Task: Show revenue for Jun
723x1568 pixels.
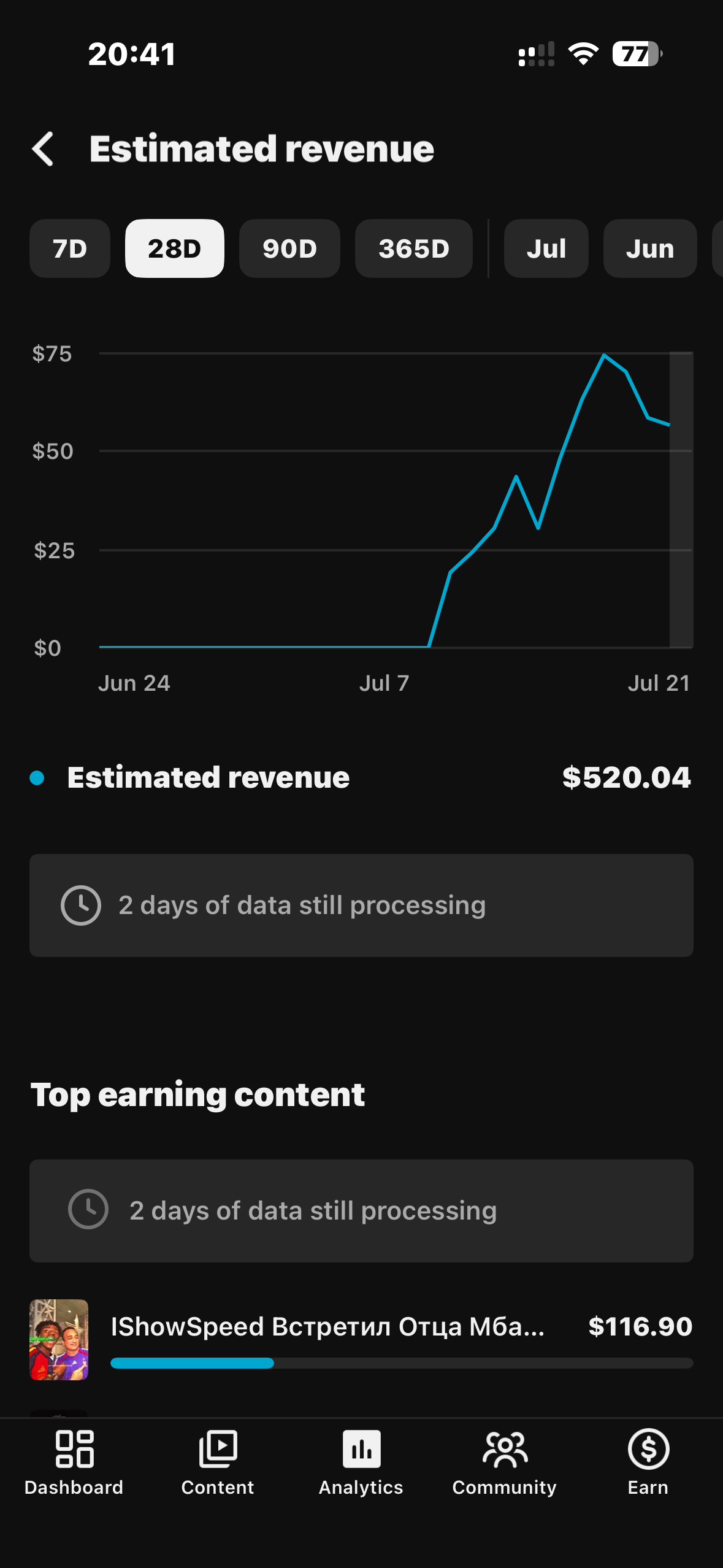Action: [x=650, y=248]
